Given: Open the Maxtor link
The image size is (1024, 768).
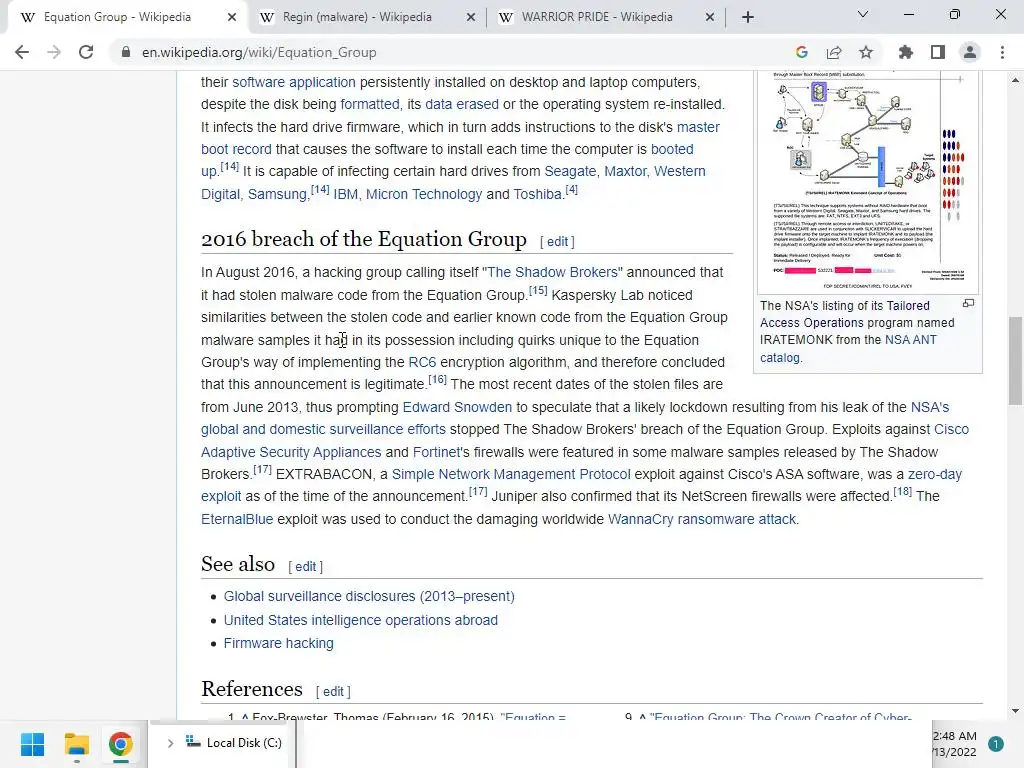Looking at the screenshot, I should [625, 172].
